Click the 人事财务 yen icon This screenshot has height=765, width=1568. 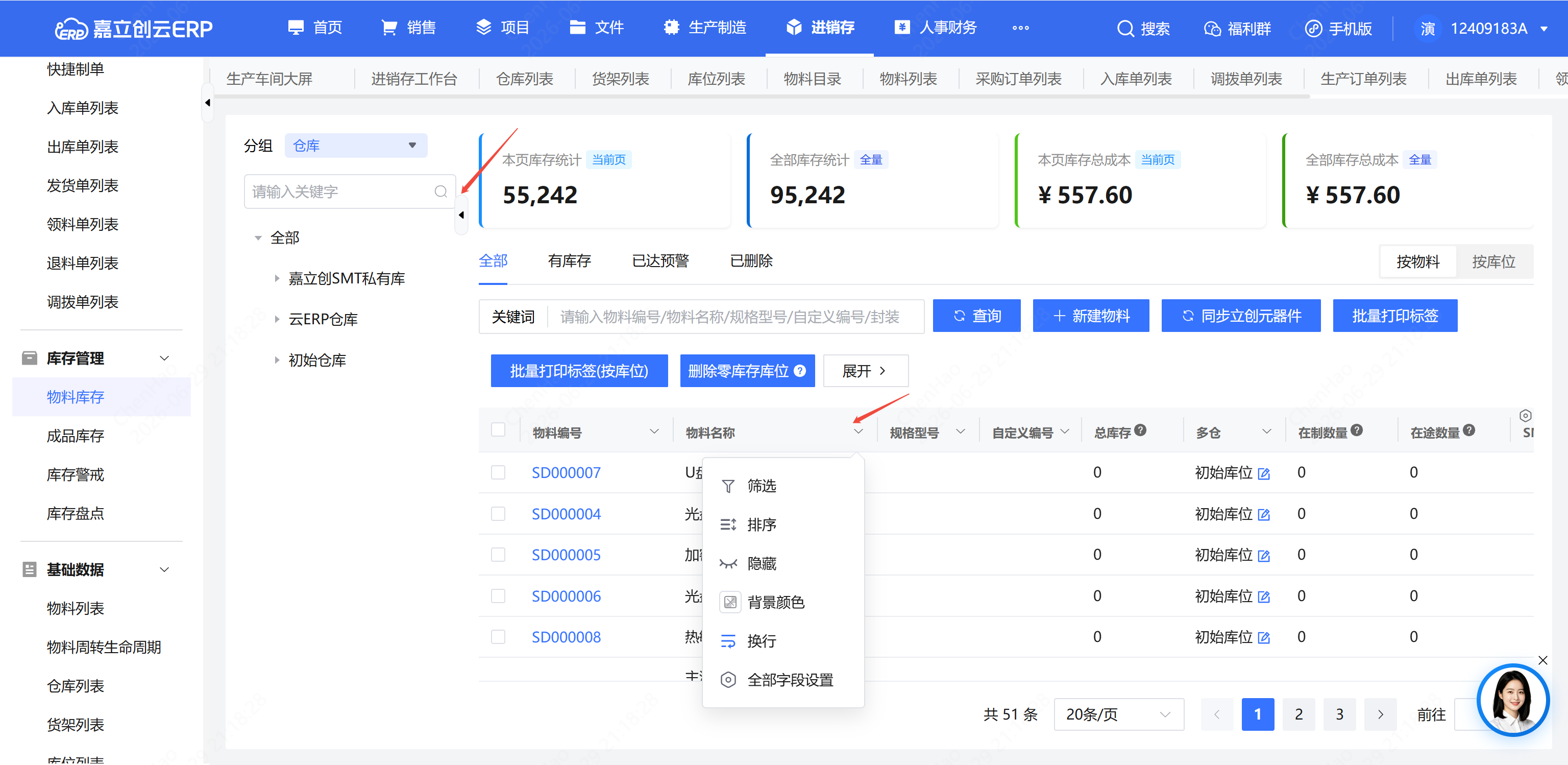point(902,28)
